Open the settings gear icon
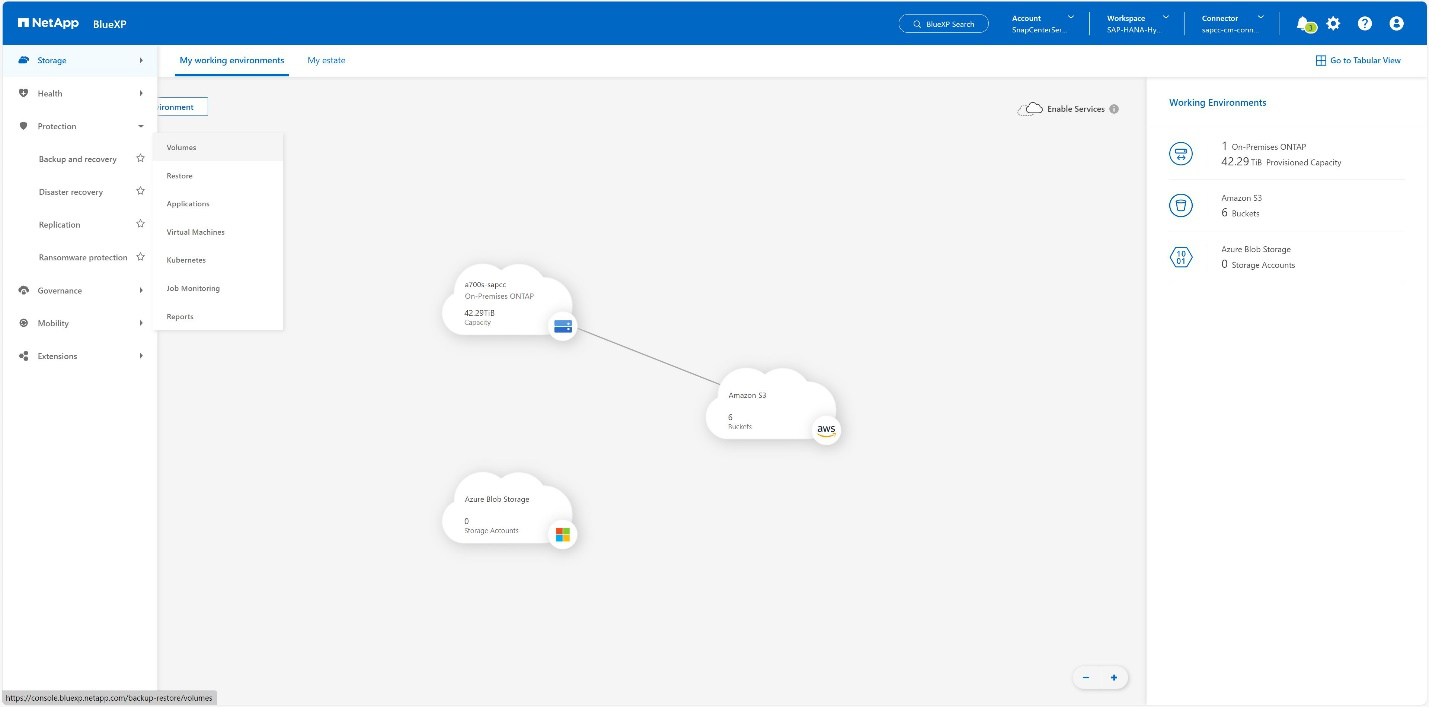This screenshot has width=1429, height=707. pos(1333,23)
